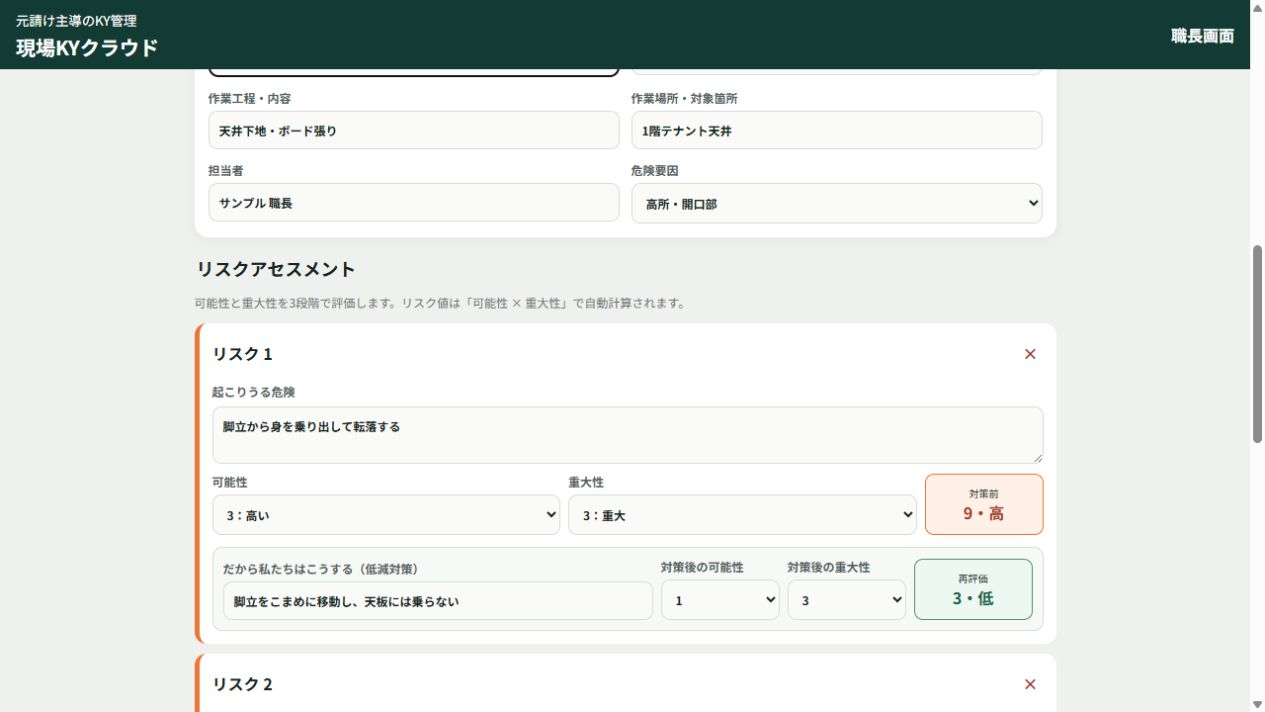The image size is (1265, 712).
Task: Click the 担当者 input field
Action: (x=414, y=202)
